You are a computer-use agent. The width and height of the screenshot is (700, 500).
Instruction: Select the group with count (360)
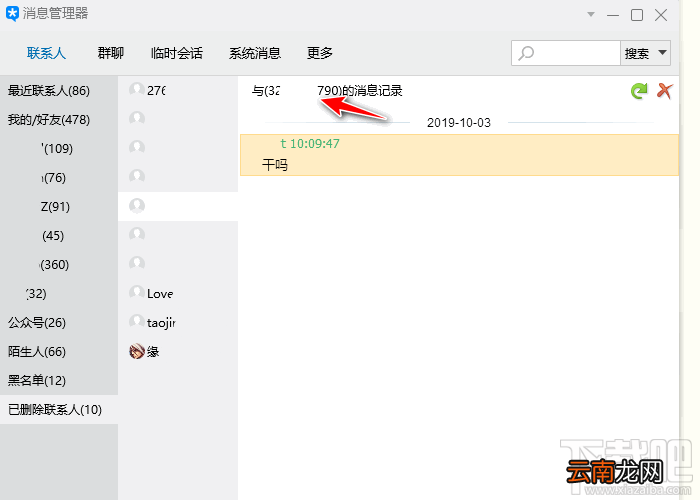tap(59, 265)
